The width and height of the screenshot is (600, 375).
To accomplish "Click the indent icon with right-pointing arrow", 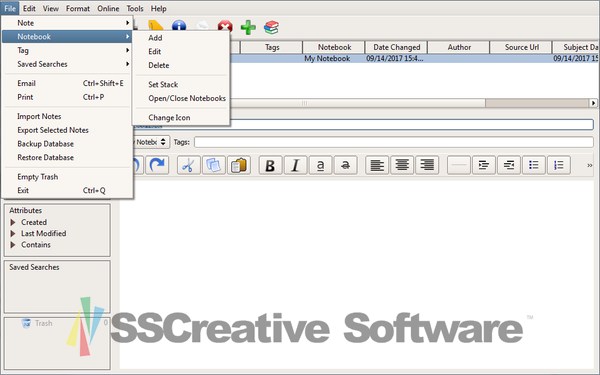I will point(484,165).
